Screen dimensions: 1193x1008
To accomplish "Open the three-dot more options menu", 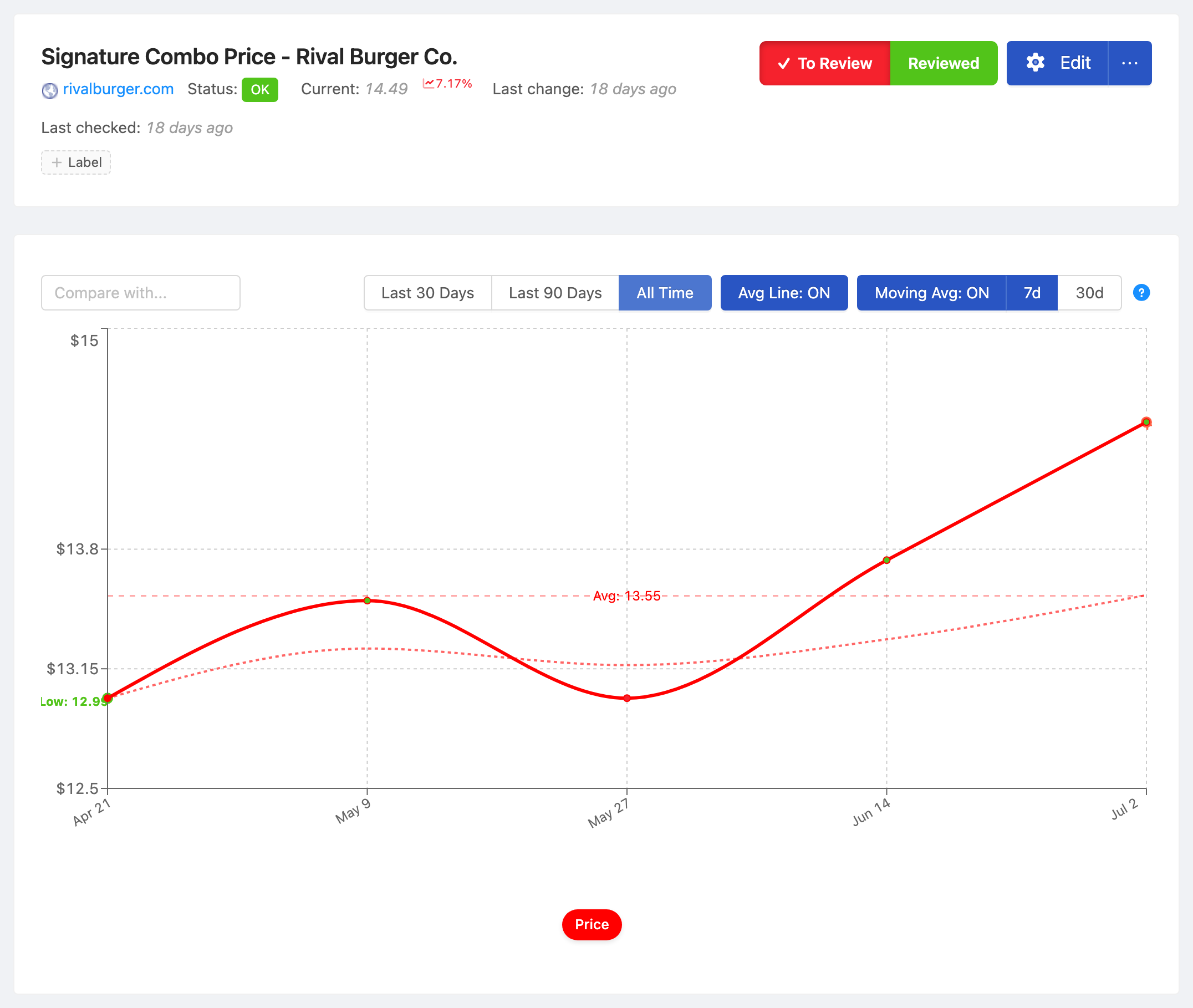I will pos(1130,63).
